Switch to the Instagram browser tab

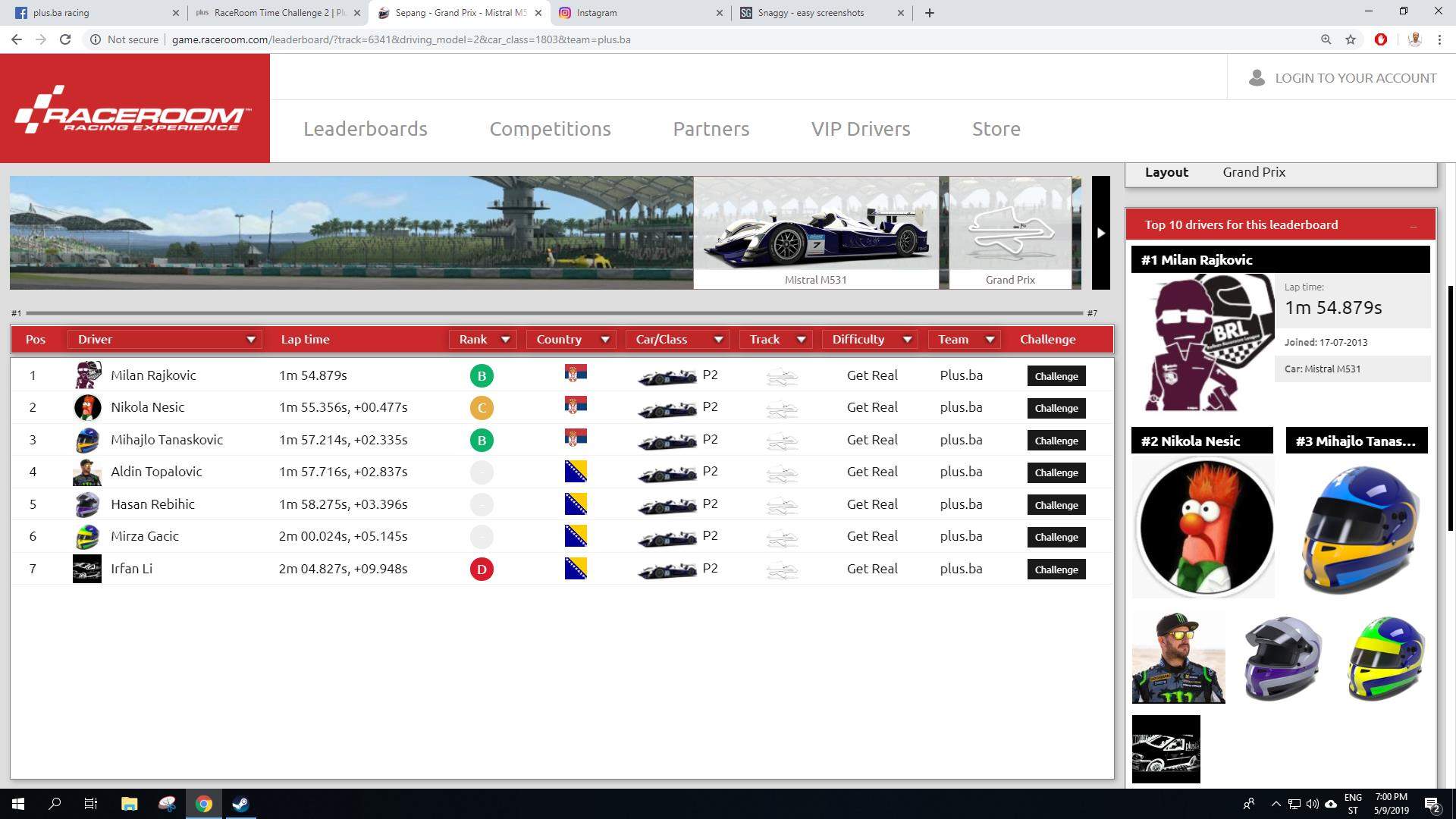[x=597, y=13]
